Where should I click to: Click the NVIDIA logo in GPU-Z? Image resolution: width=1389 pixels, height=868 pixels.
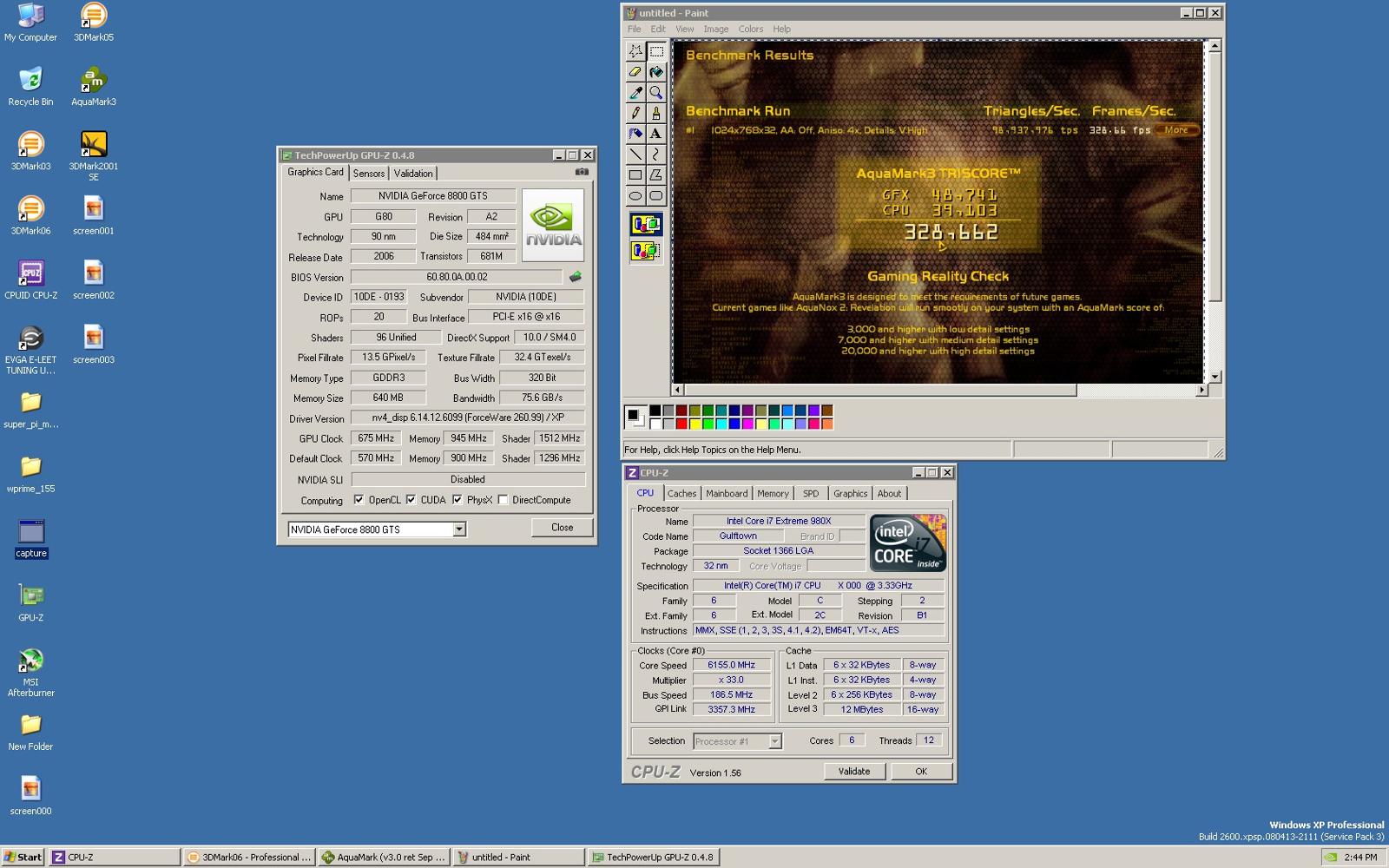(553, 225)
